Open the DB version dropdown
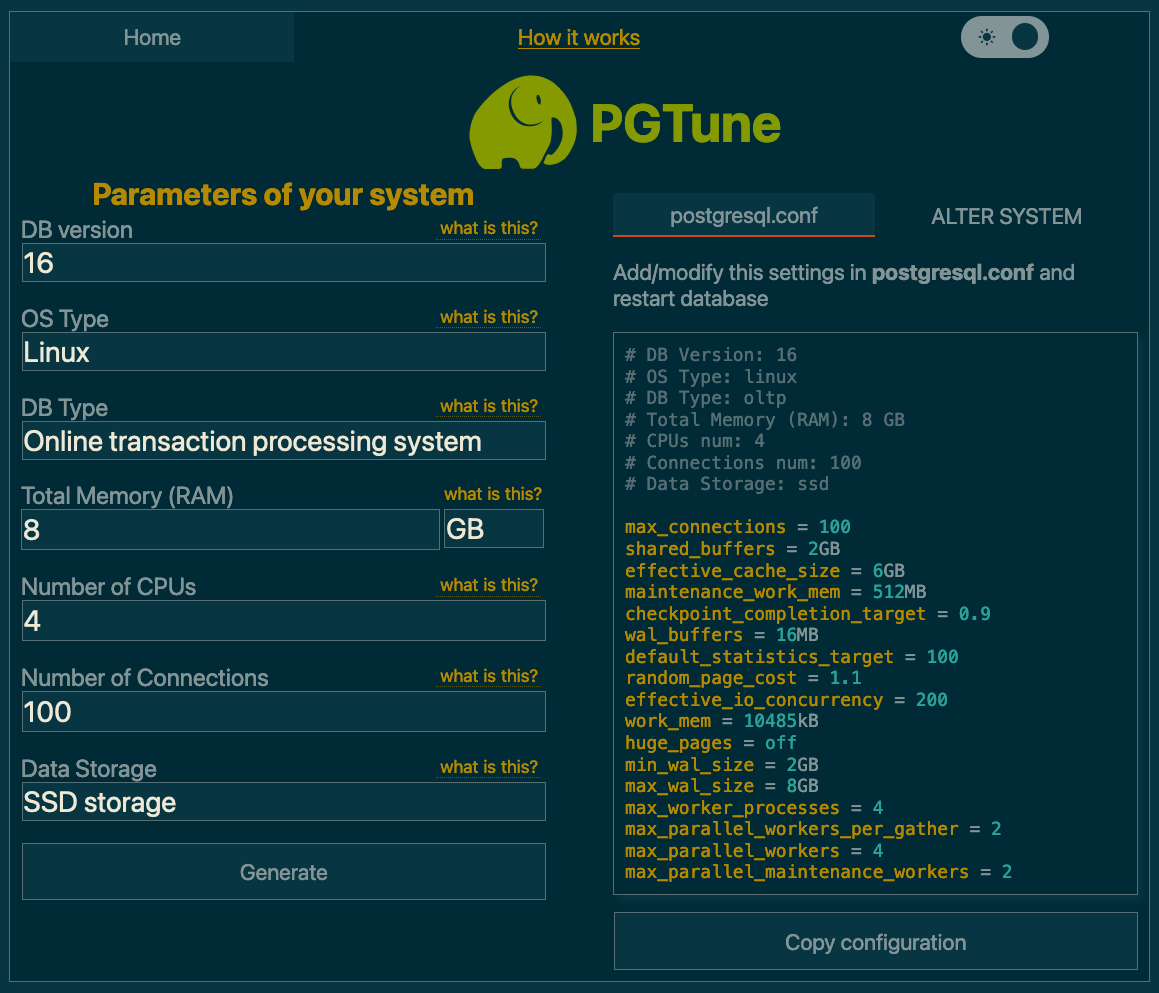The width and height of the screenshot is (1159, 993). 283,262
